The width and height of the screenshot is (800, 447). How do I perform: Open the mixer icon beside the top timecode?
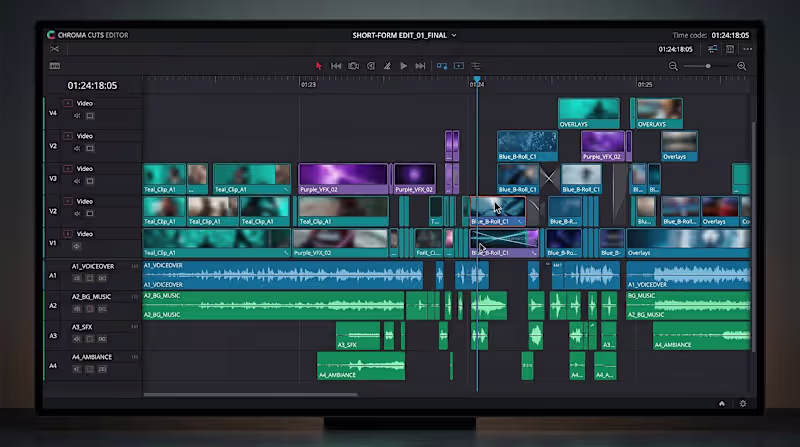712,49
